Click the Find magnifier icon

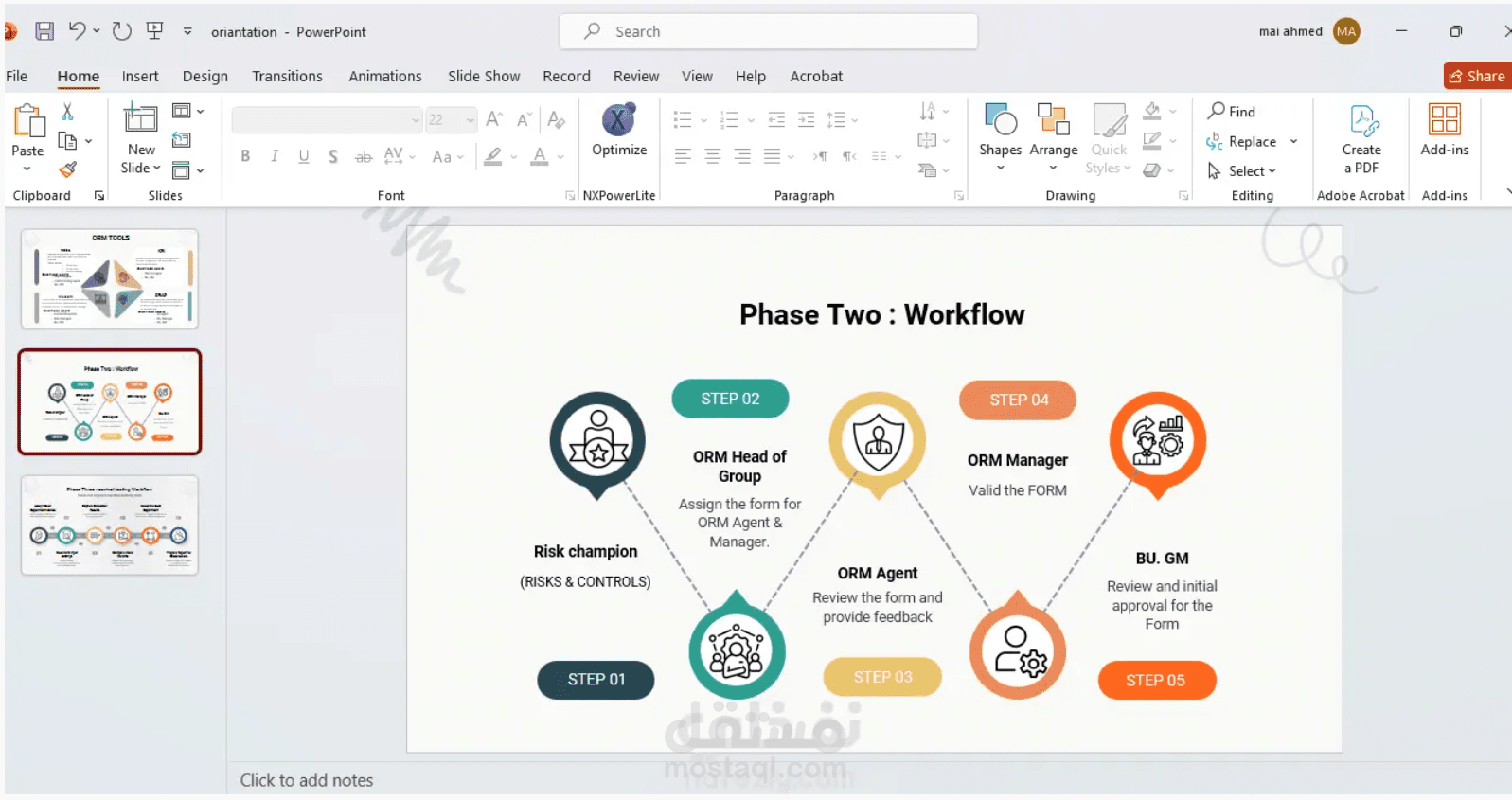1217,111
